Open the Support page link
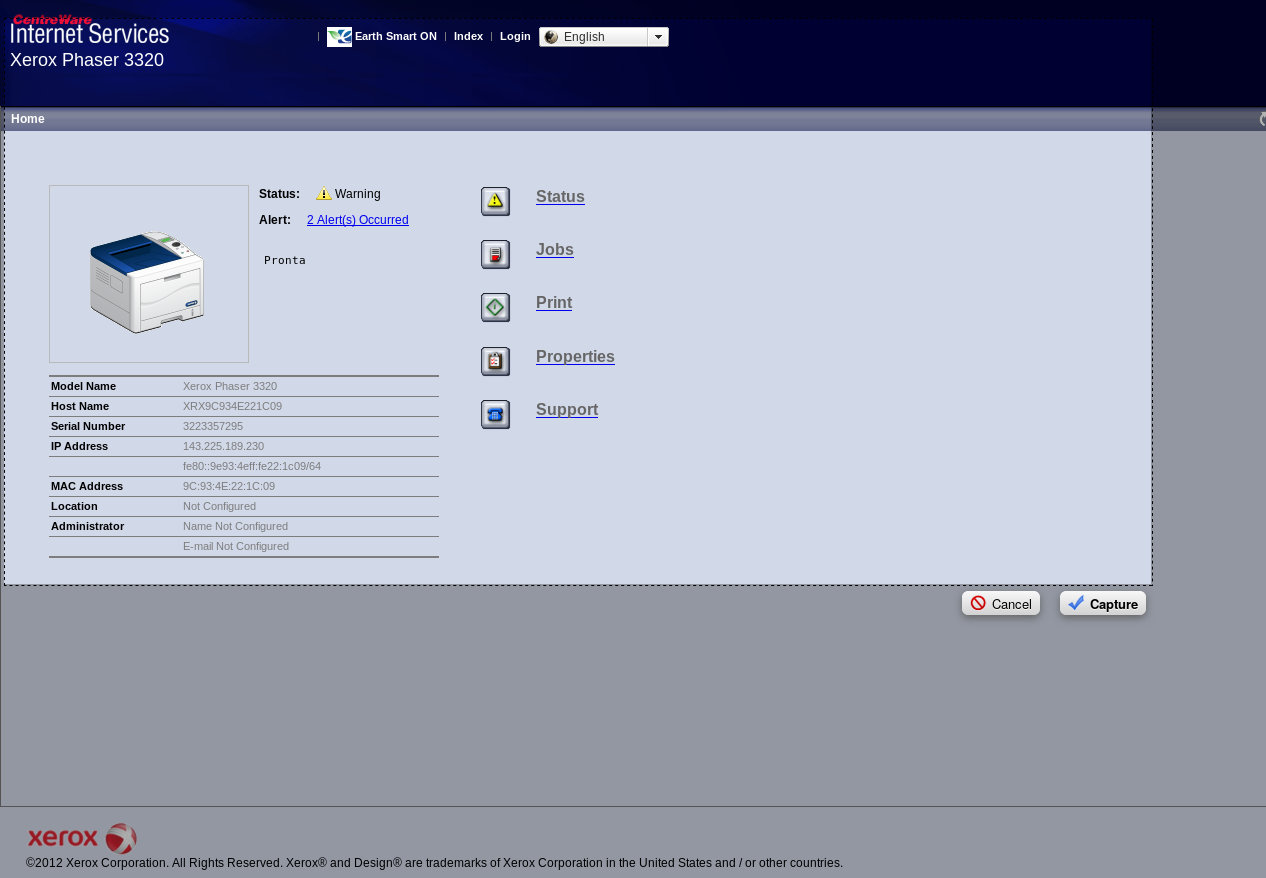Image resolution: width=1266 pixels, height=878 pixels. (567, 410)
